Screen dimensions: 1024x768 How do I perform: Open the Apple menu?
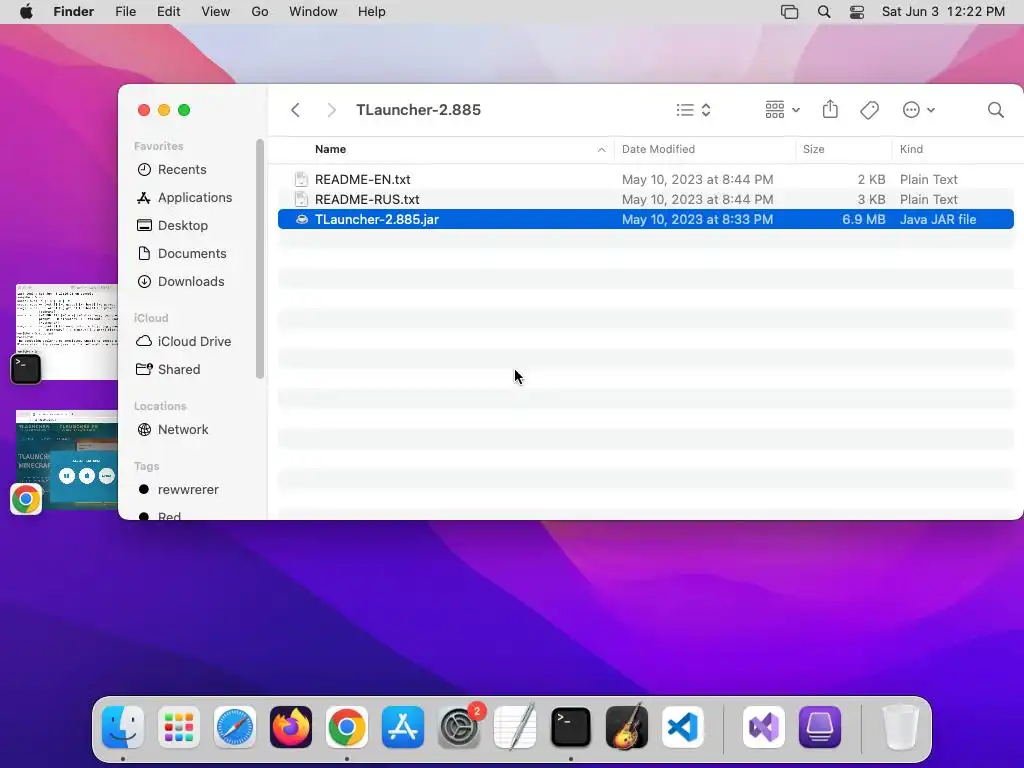[x=26, y=12]
